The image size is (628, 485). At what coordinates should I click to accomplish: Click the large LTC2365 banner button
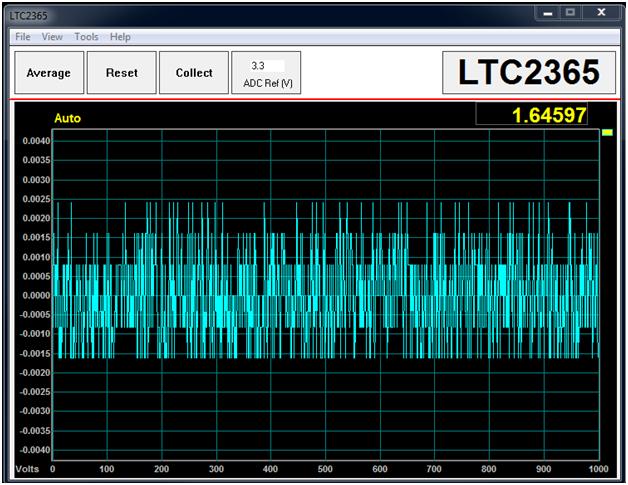coord(529,72)
